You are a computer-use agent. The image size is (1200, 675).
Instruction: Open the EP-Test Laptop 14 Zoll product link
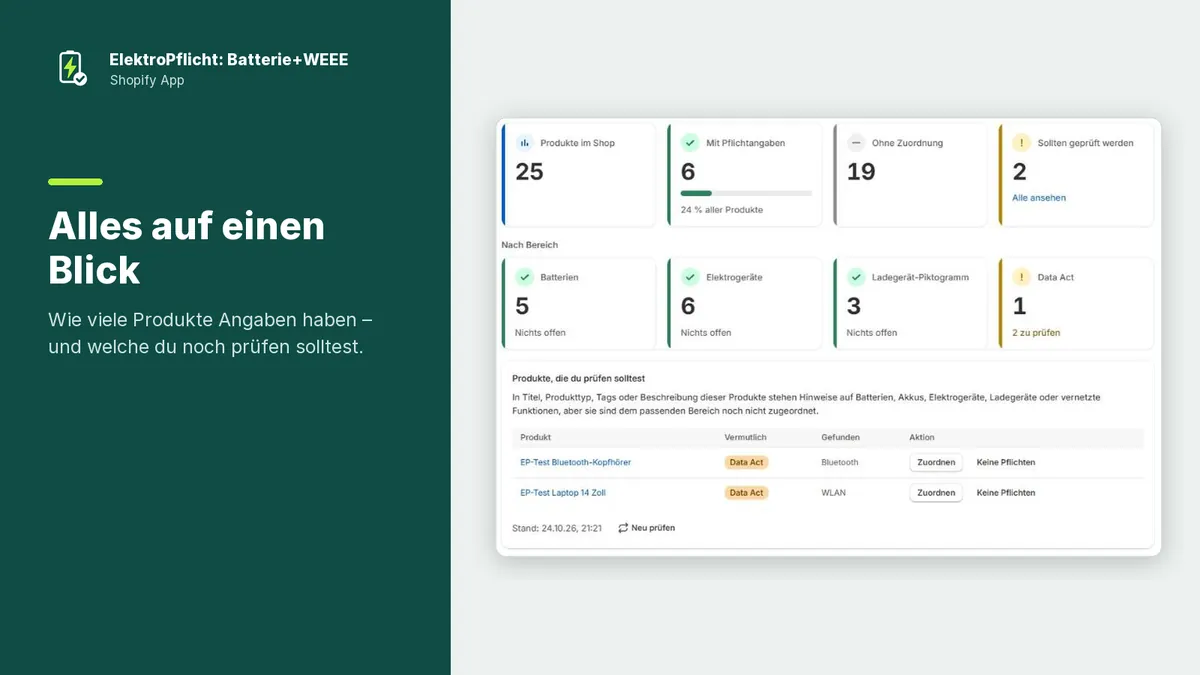click(563, 492)
